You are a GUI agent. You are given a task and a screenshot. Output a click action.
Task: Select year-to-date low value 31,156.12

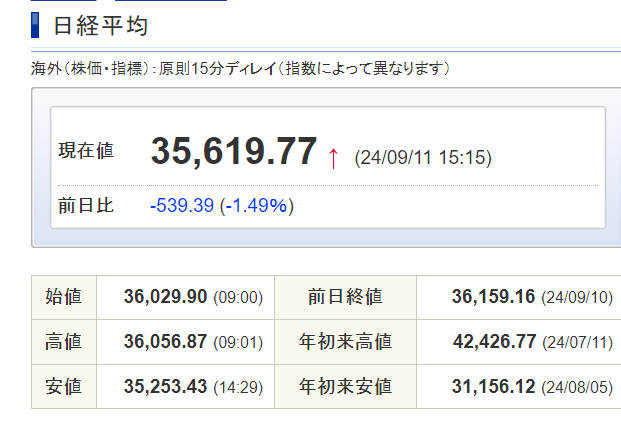click(x=494, y=386)
